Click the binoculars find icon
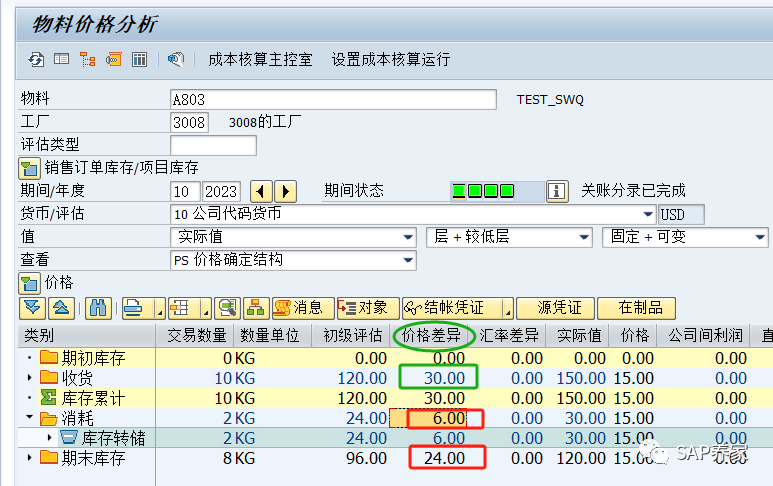This screenshot has width=773, height=486. pyautogui.click(x=98, y=309)
